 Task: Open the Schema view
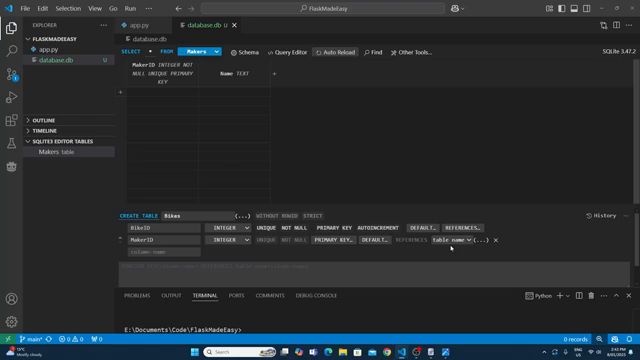[x=245, y=52]
